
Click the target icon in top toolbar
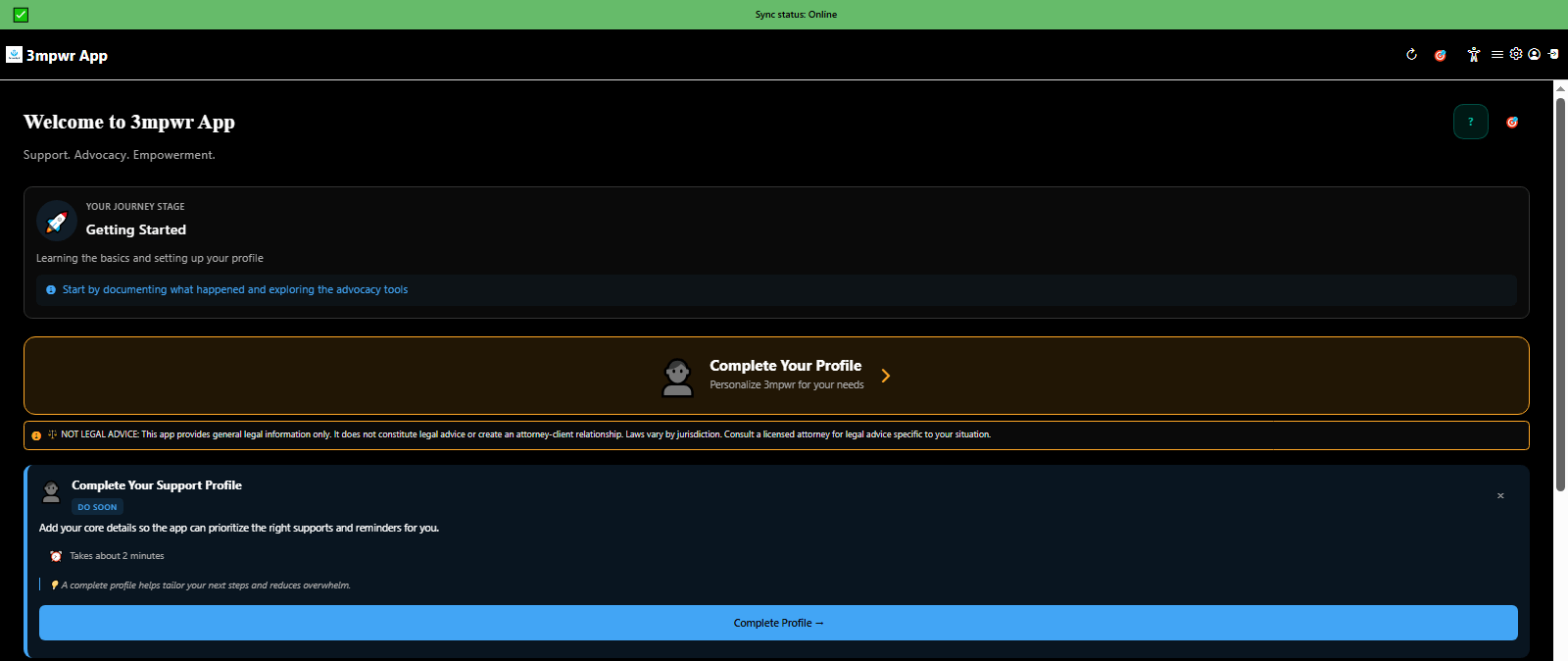1440,55
